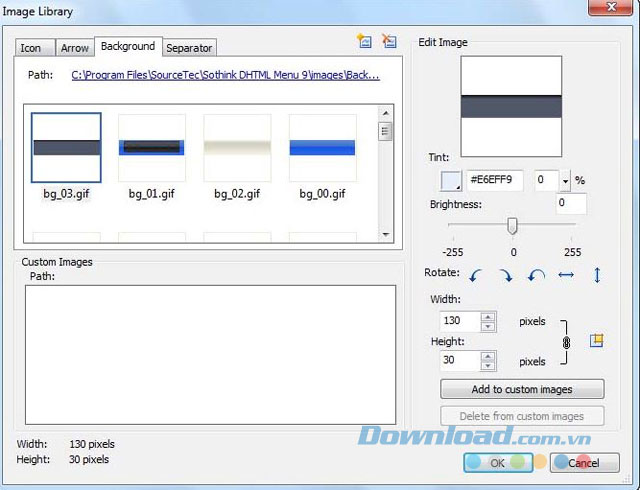Switch to the Icon tab
640x490 pixels.
(32, 48)
